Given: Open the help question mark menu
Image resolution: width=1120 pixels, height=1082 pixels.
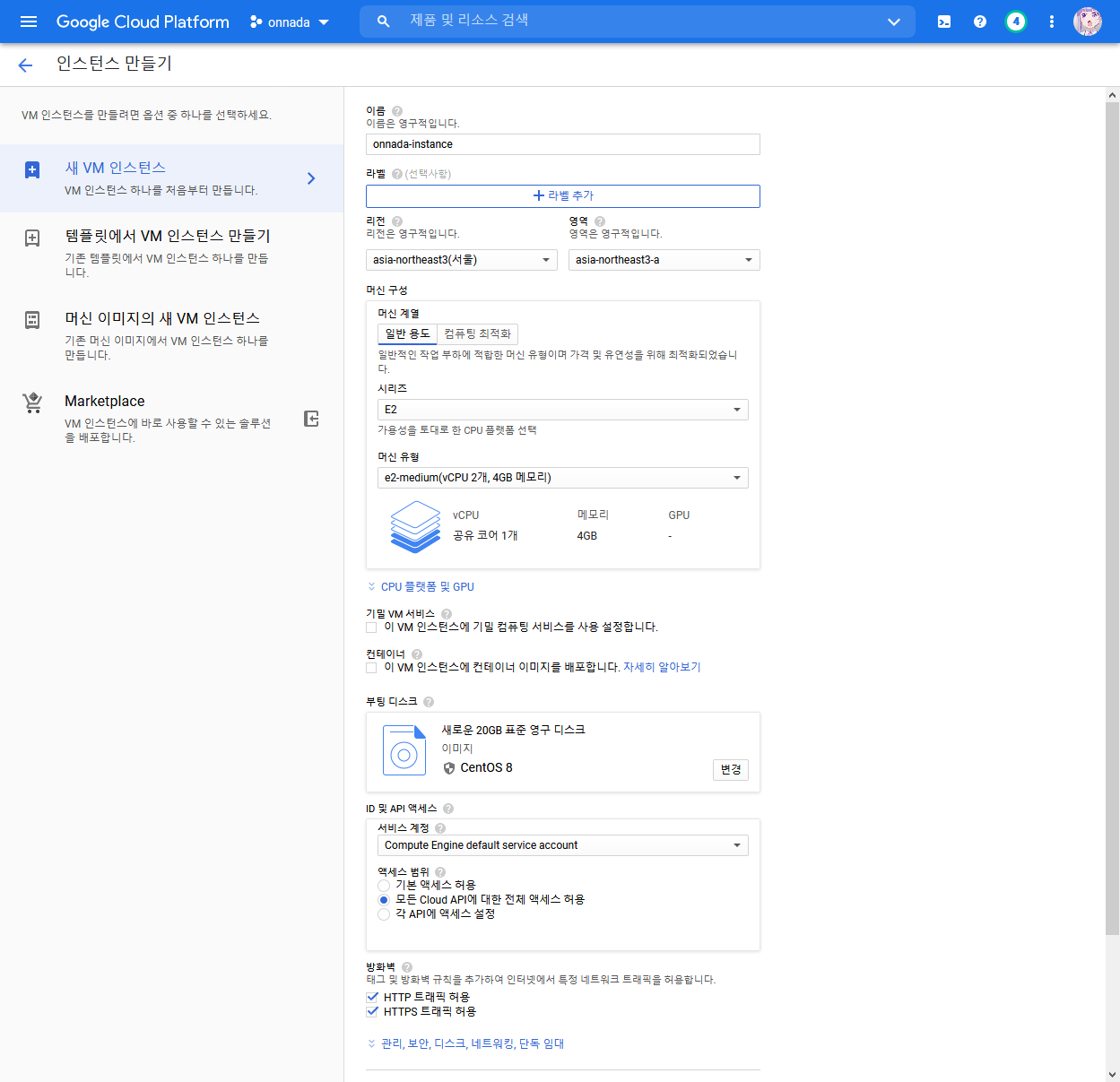Looking at the screenshot, I should [x=980, y=22].
